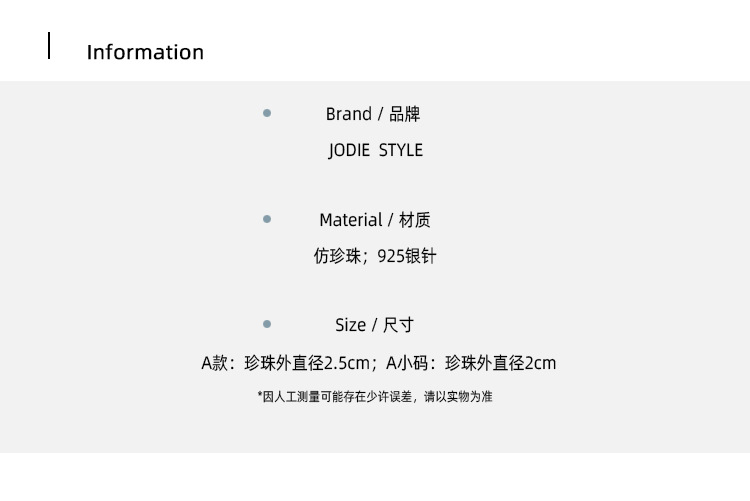
Task: Select the Information section heading
Action: [x=145, y=52]
